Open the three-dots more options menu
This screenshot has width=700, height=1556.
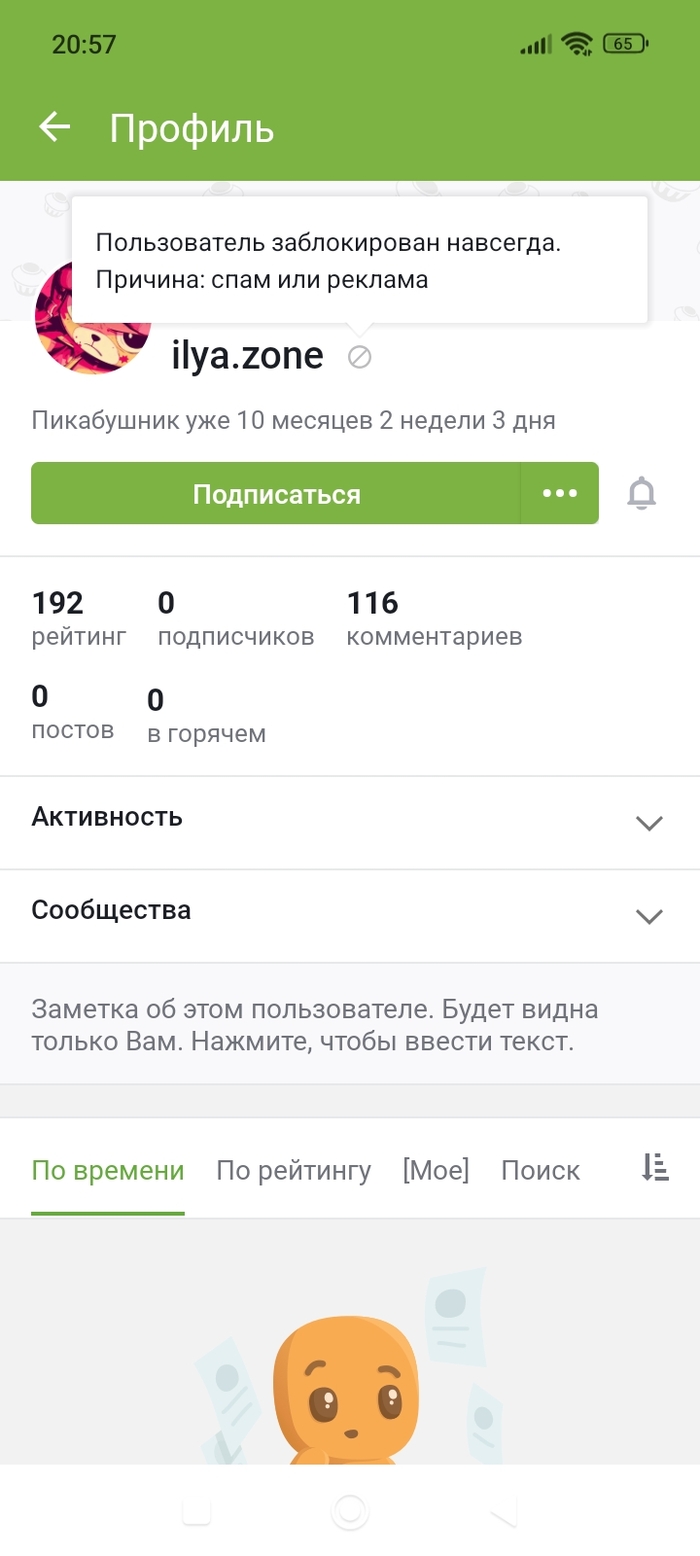coord(559,493)
